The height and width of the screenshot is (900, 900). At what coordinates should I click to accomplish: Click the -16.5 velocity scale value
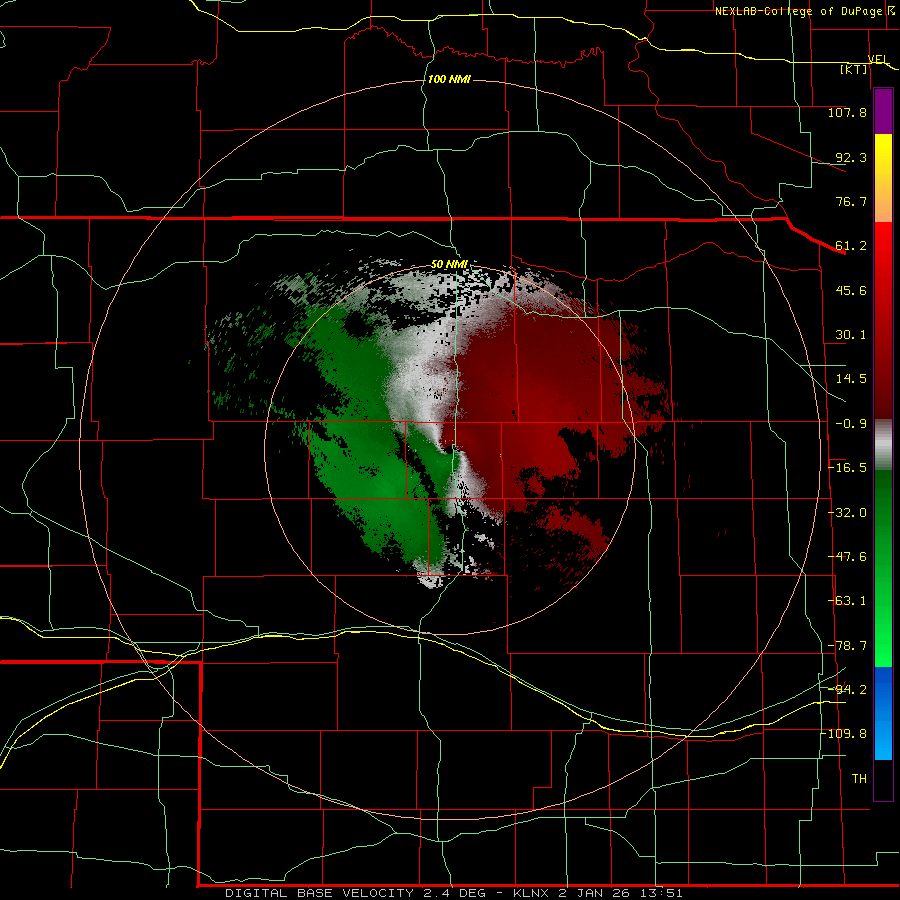(x=847, y=468)
